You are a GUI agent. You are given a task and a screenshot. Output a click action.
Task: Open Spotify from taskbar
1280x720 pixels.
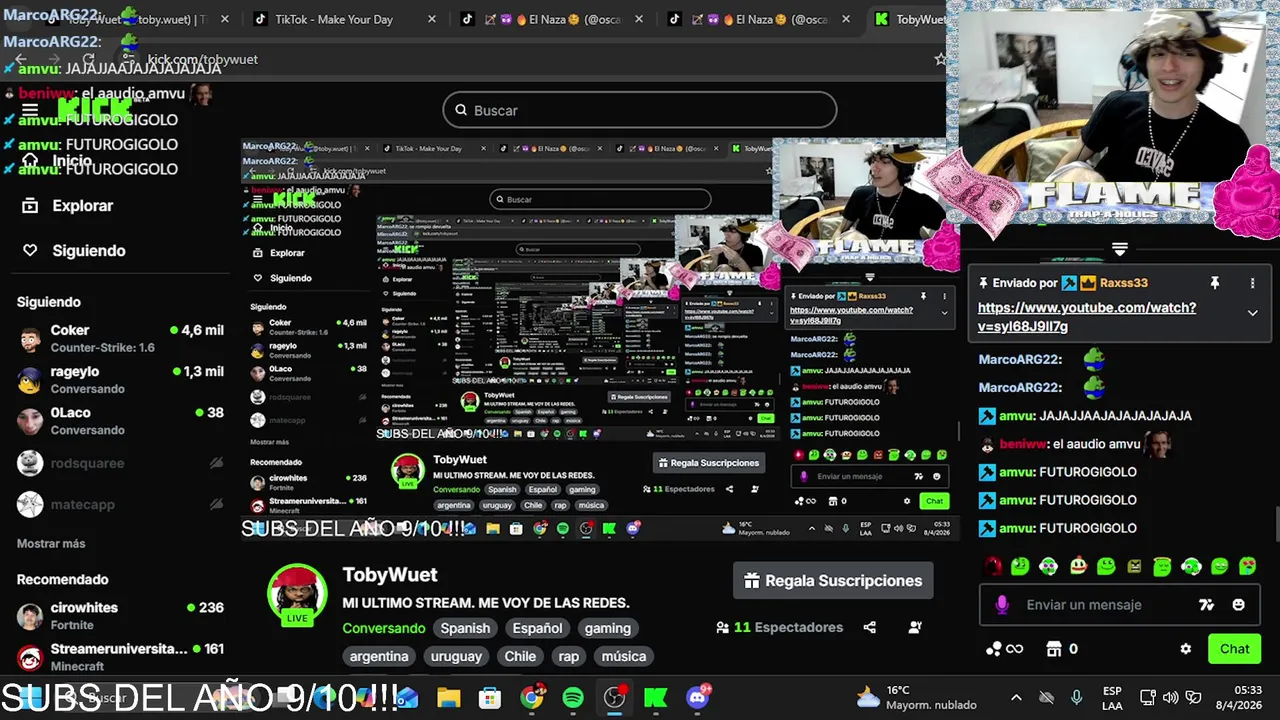click(573, 698)
